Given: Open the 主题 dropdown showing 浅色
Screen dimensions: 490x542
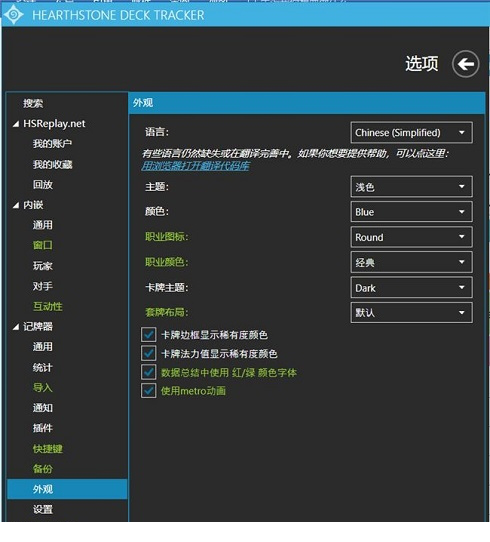Looking at the screenshot, I should click(411, 187).
